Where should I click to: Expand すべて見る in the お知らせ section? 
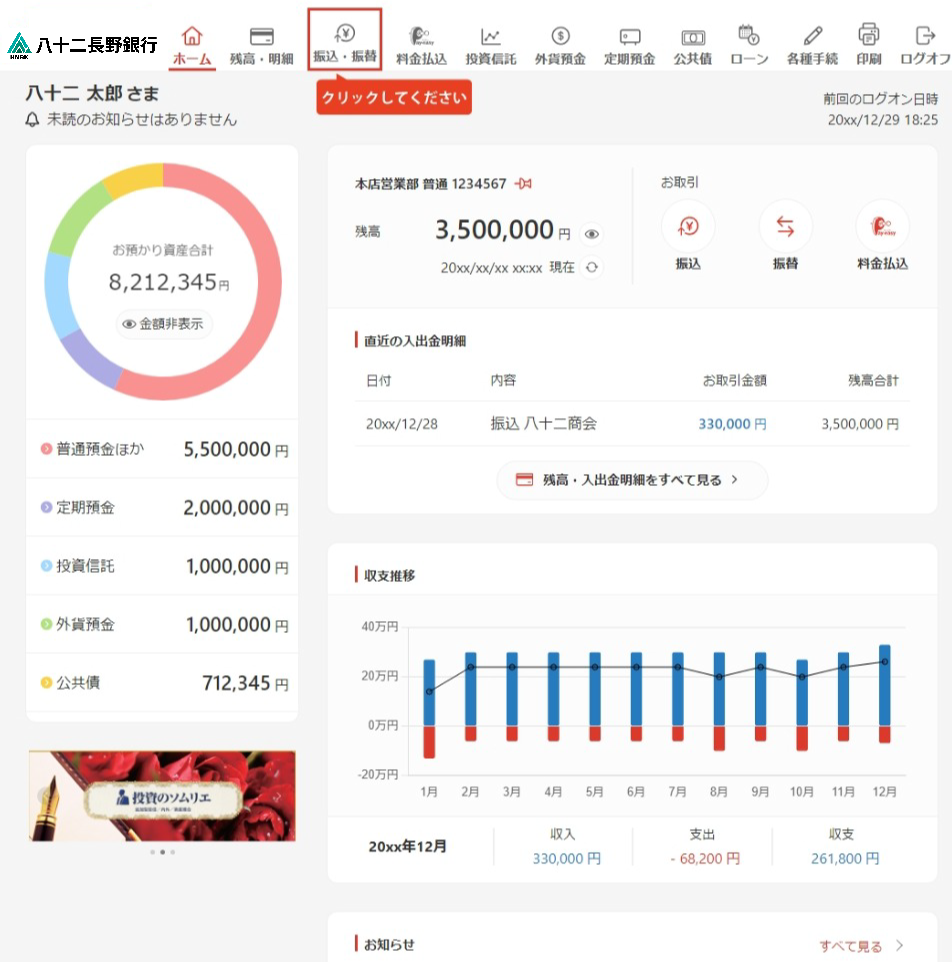coord(861,945)
